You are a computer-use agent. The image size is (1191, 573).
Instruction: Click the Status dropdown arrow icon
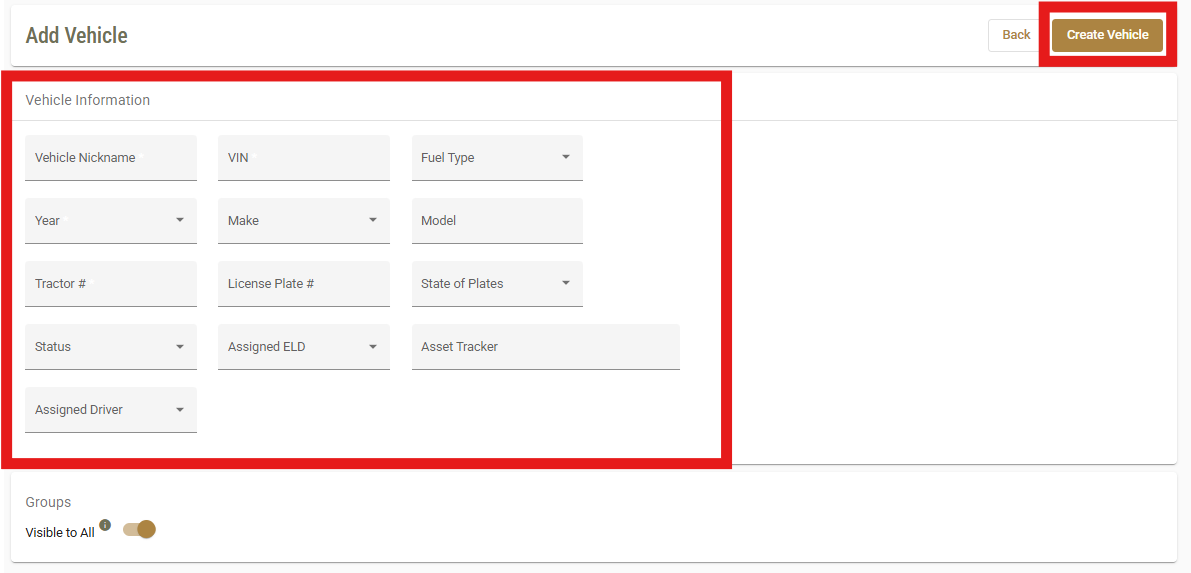click(x=180, y=347)
